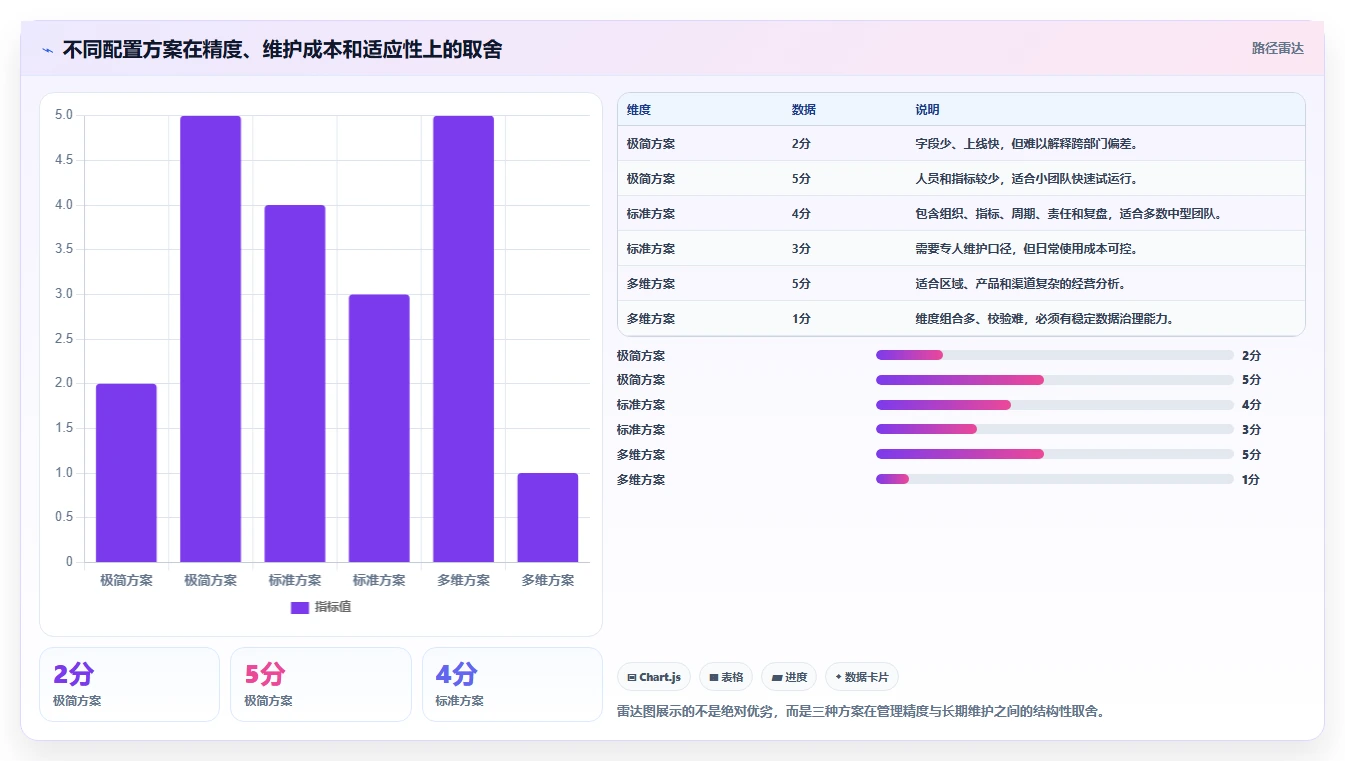1345x761 pixels.
Task: Click the 标准方案 3分 progress bar
Action: [1055, 430]
